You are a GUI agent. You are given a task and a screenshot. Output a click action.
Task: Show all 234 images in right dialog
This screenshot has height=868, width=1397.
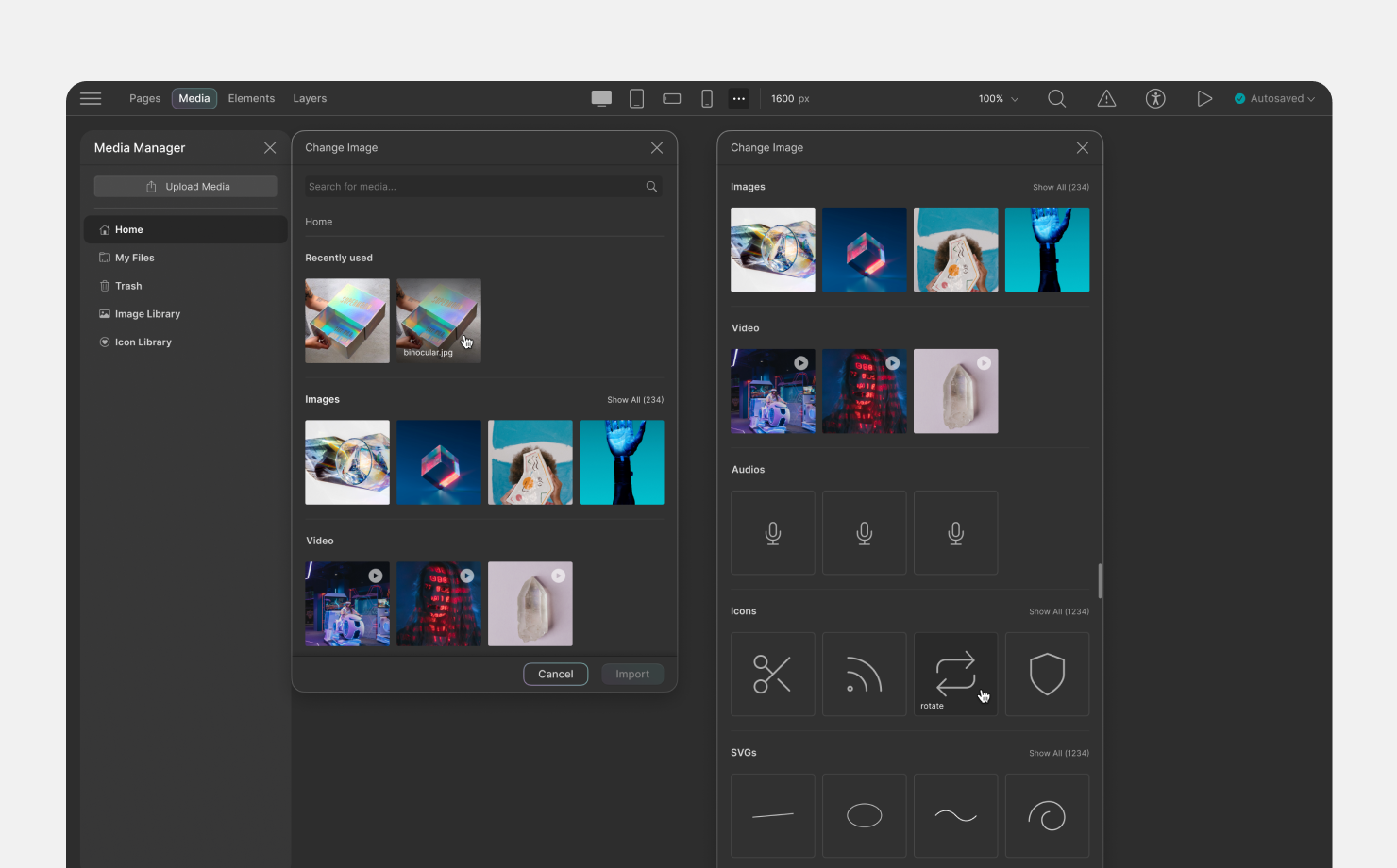tap(1061, 187)
